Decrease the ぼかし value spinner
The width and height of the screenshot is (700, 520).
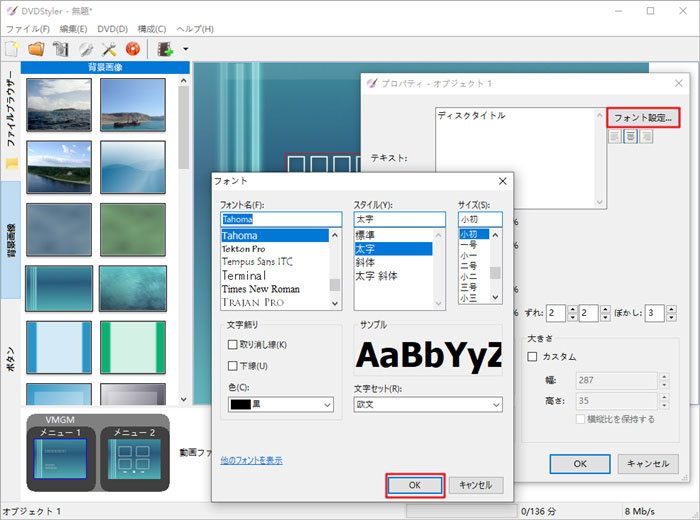(671, 317)
